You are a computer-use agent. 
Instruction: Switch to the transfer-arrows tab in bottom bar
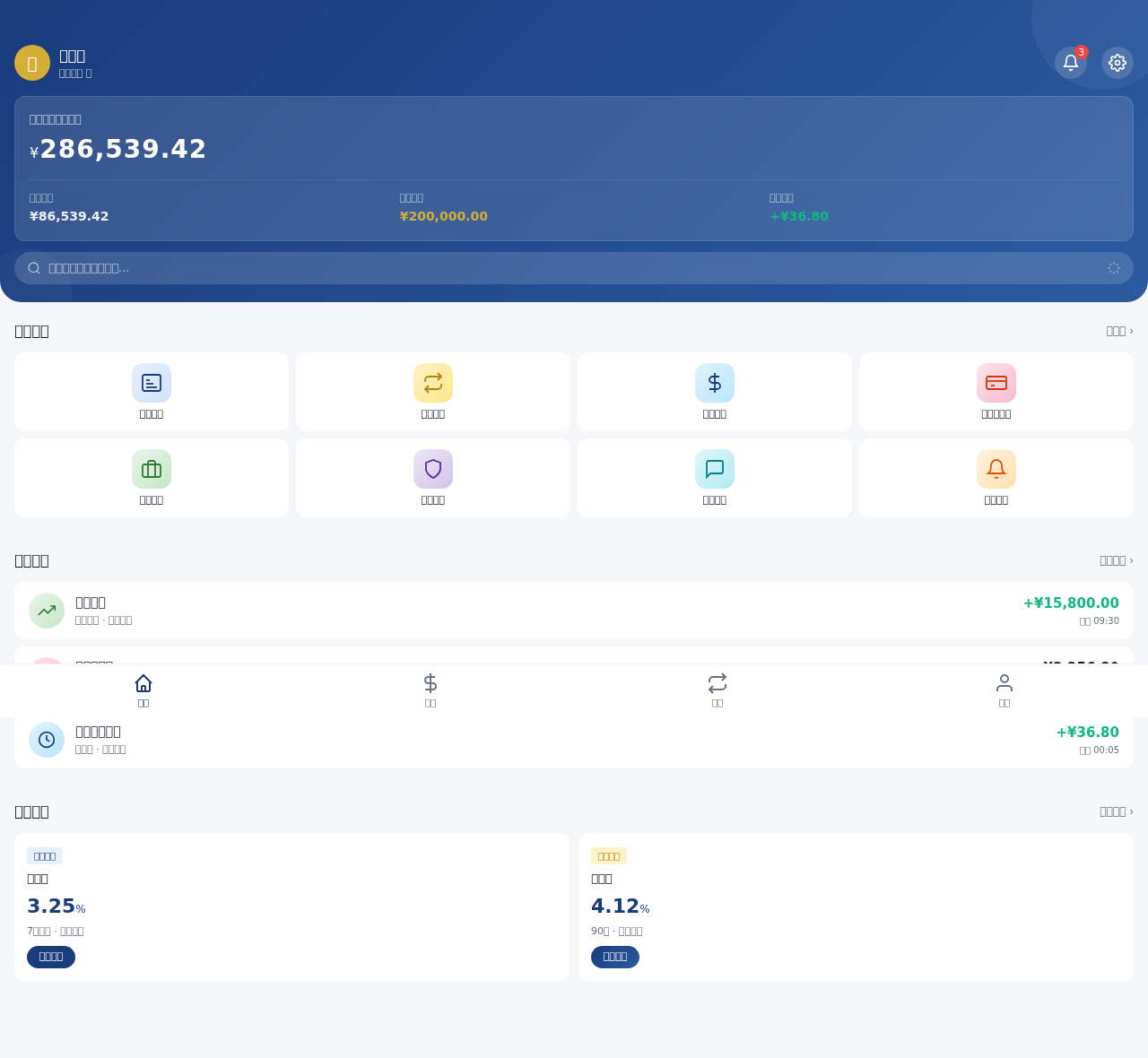click(x=717, y=690)
